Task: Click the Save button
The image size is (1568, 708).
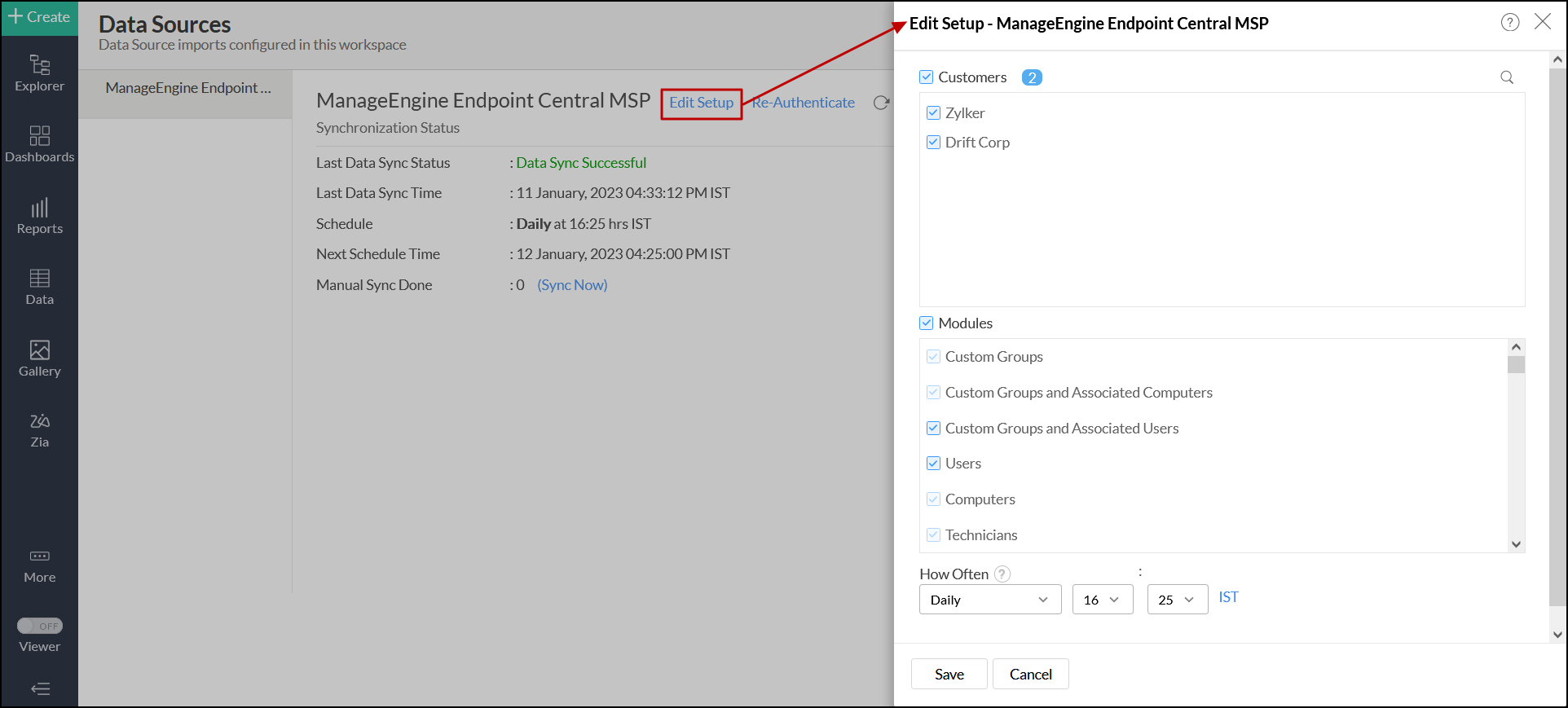Action: pos(949,674)
